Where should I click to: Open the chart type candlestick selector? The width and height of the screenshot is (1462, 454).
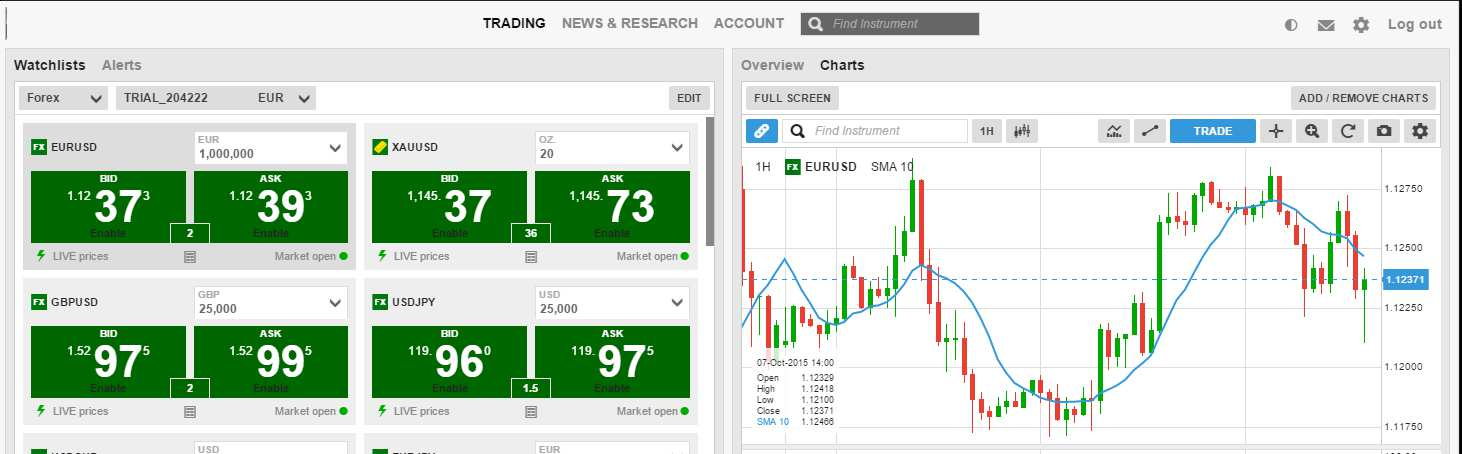1022,131
